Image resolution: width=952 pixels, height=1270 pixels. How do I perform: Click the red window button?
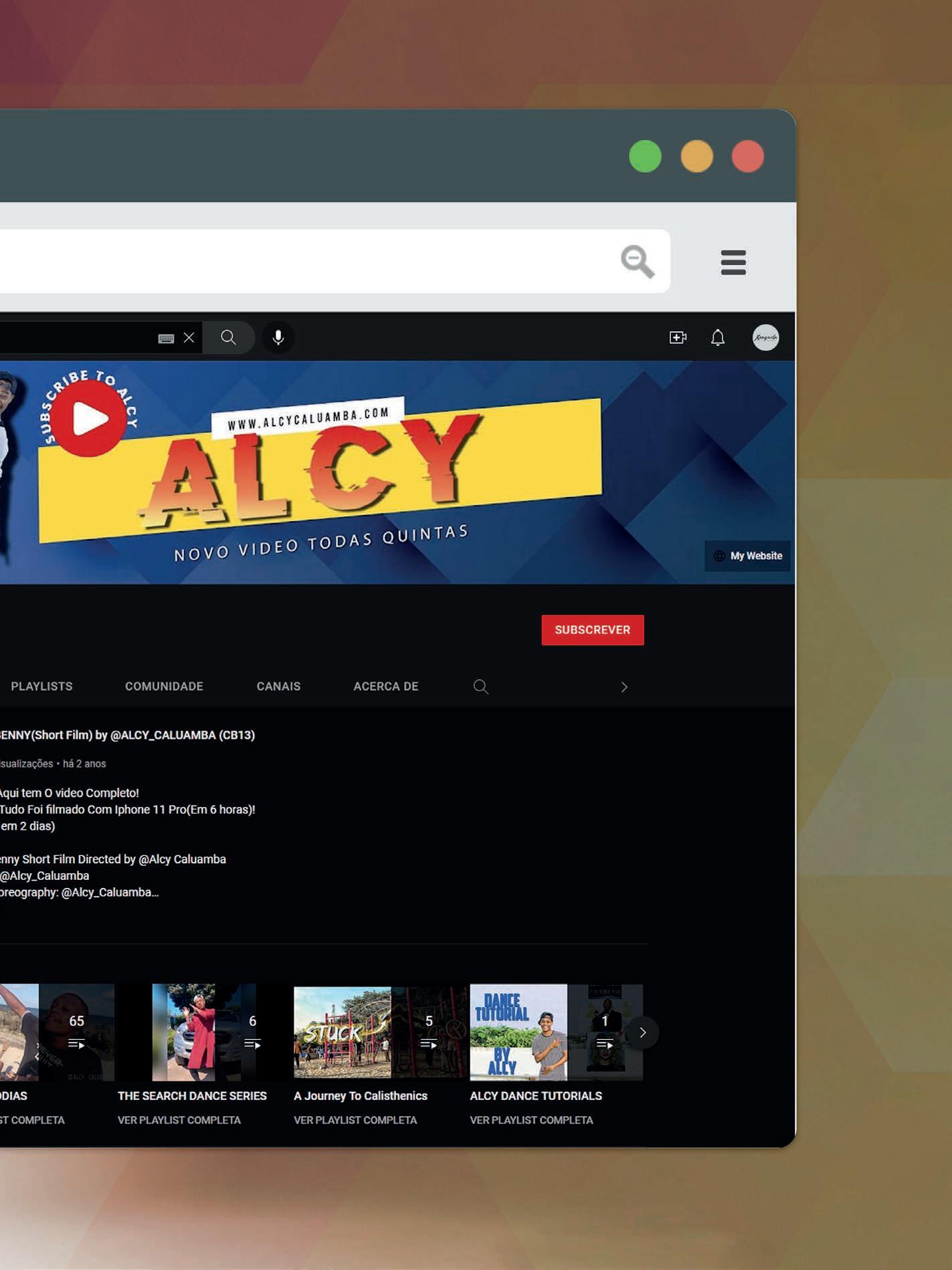[x=747, y=157]
